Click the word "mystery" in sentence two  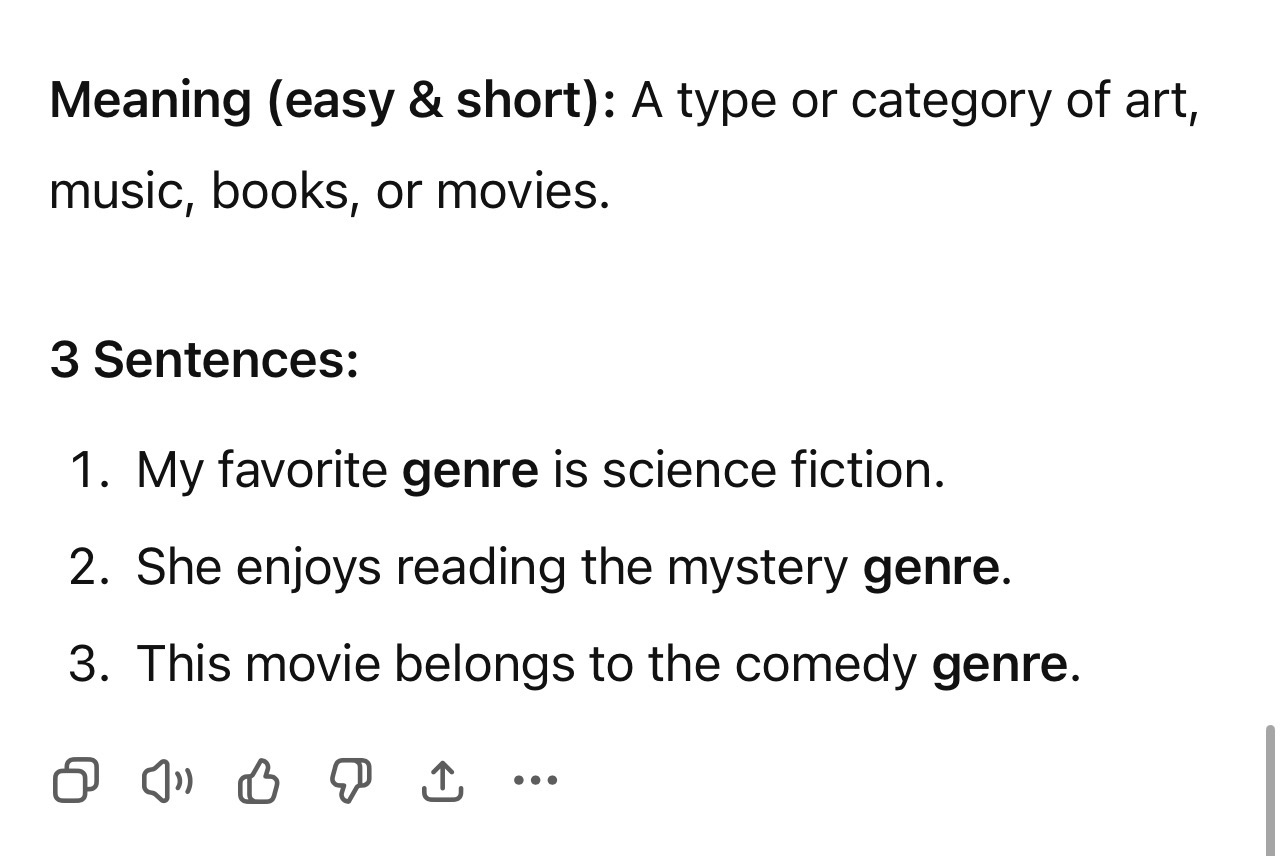(757, 569)
